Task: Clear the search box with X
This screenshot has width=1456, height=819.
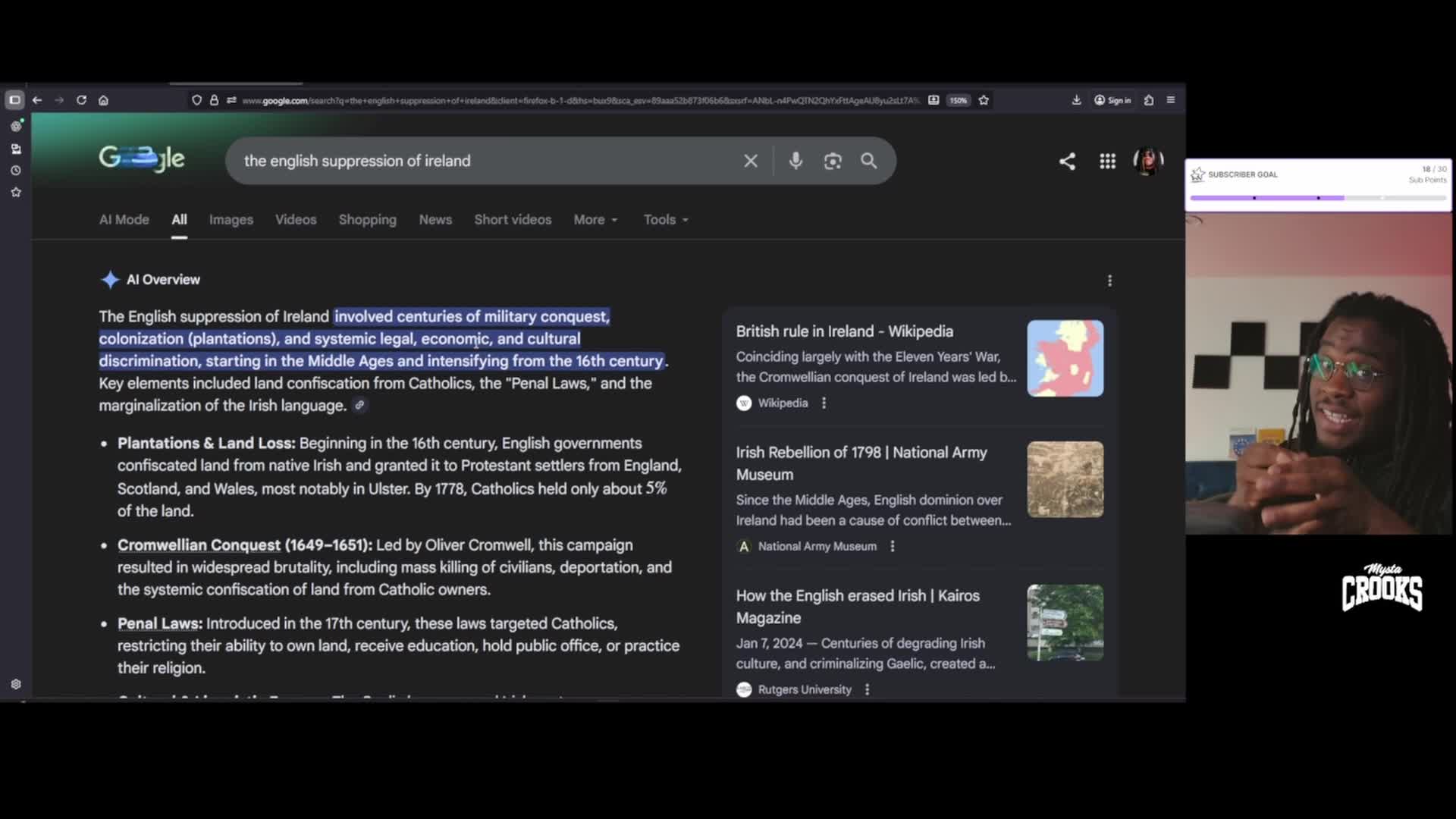Action: click(750, 161)
